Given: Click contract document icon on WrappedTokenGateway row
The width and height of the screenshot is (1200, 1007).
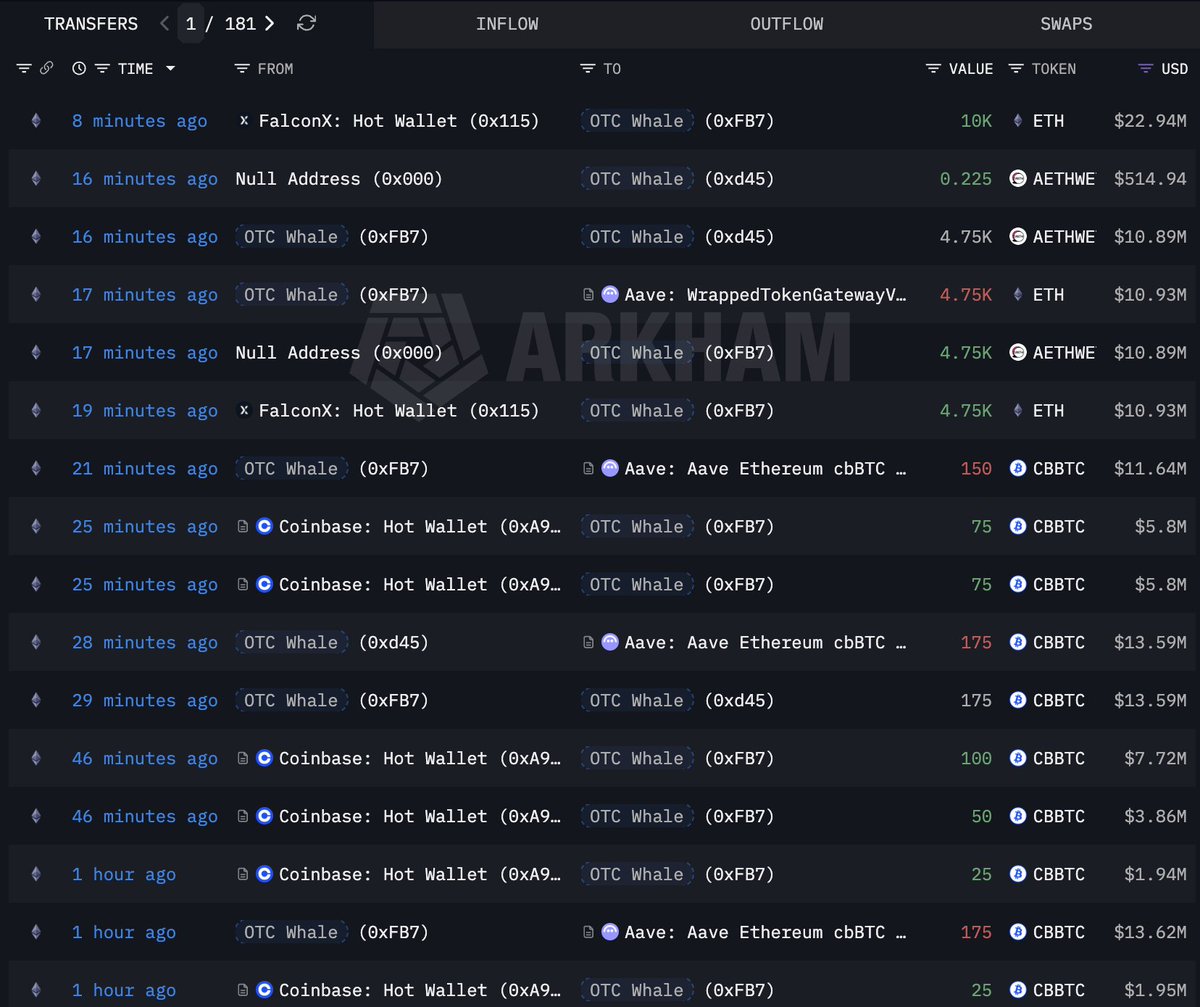Looking at the screenshot, I should pyautogui.click(x=589, y=295).
